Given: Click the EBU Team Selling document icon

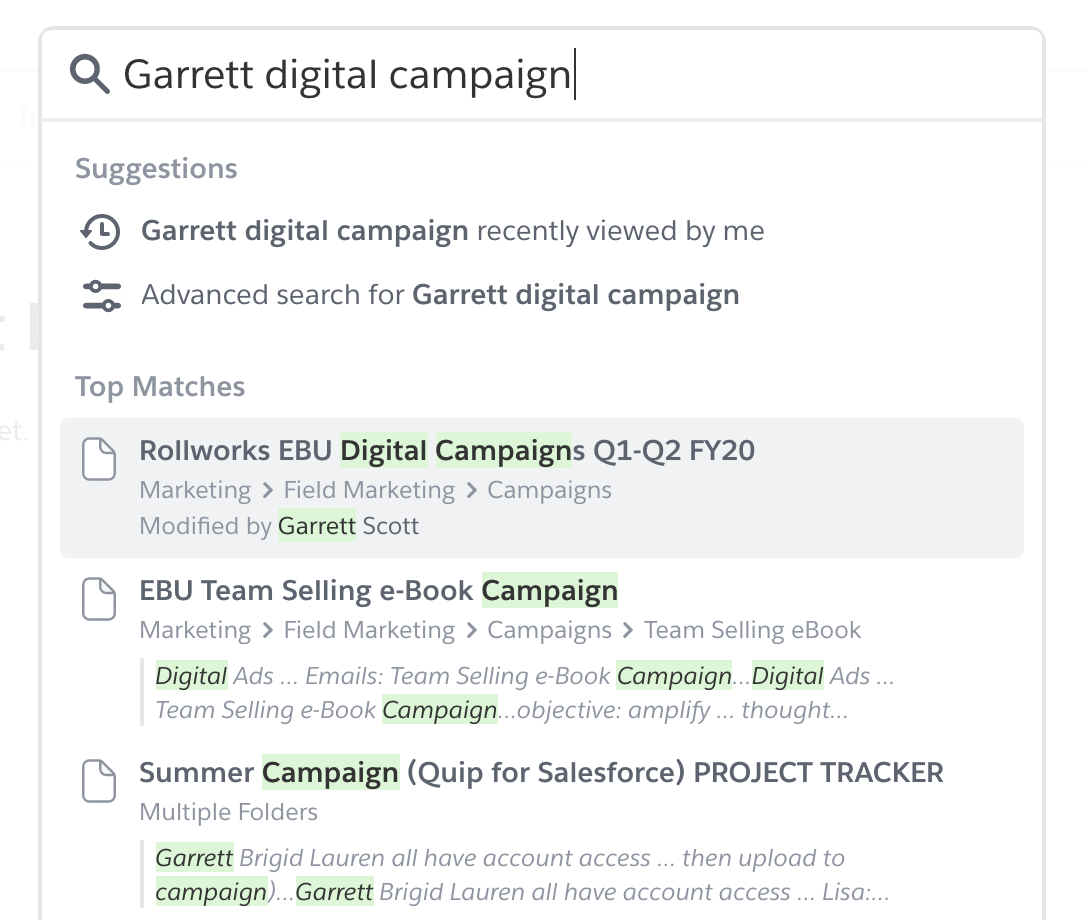Looking at the screenshot, I should (x=99, y=598).
